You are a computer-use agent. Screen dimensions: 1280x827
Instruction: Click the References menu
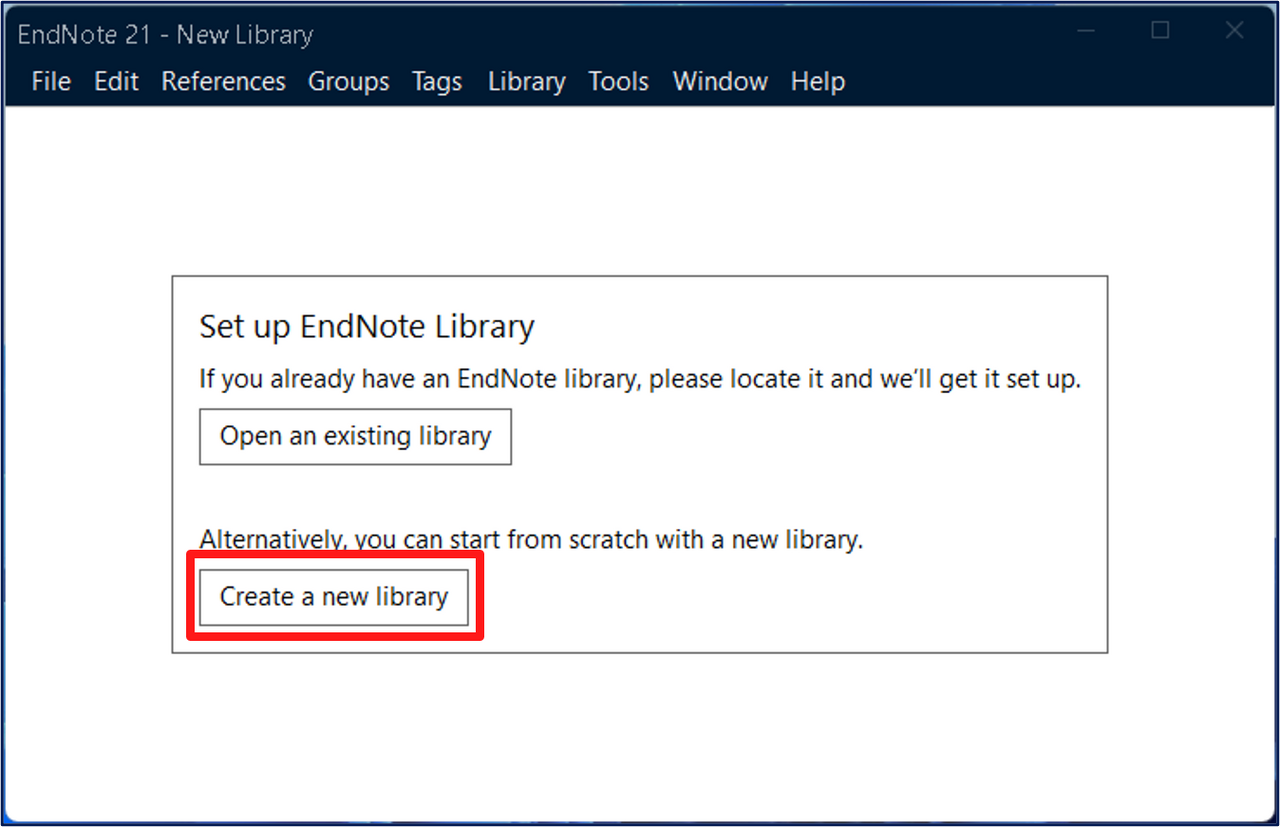[x=223, y=82]
